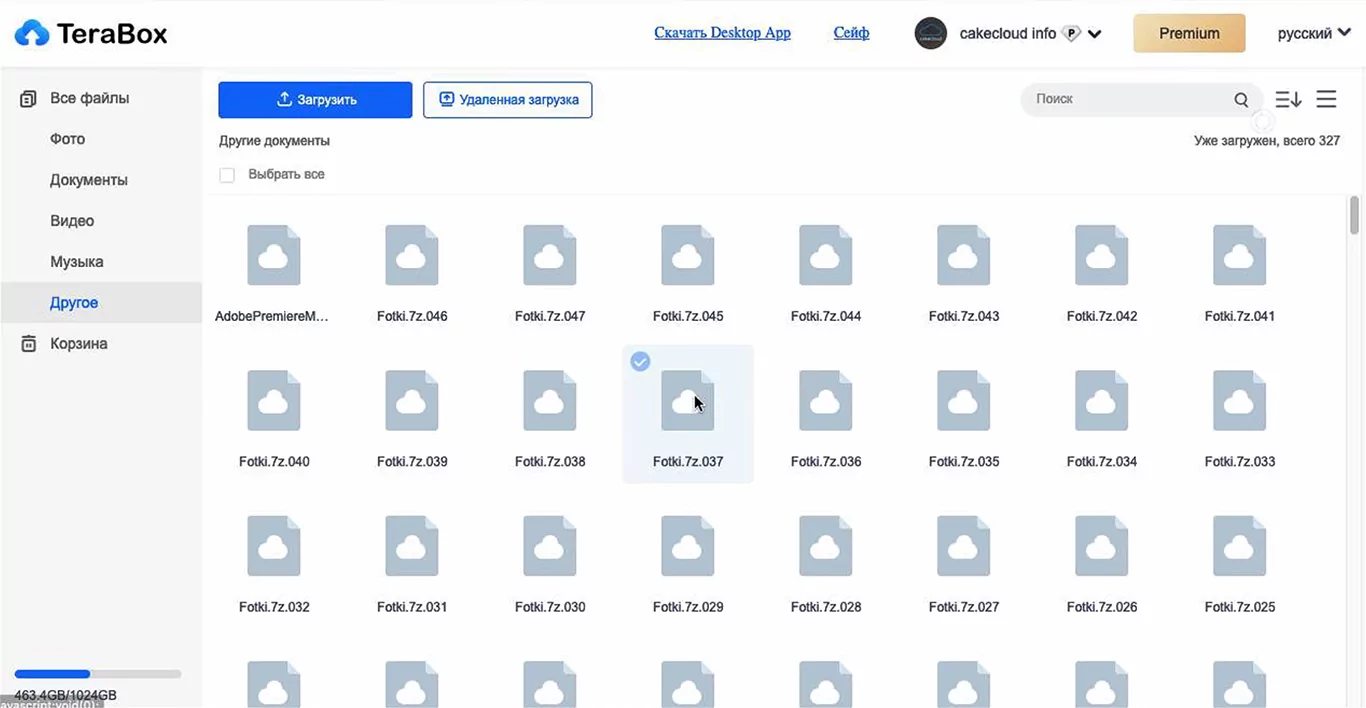Click the 463.4GB/1024GB storage text
The image size is (1366, 708).
tap(66, 695)
